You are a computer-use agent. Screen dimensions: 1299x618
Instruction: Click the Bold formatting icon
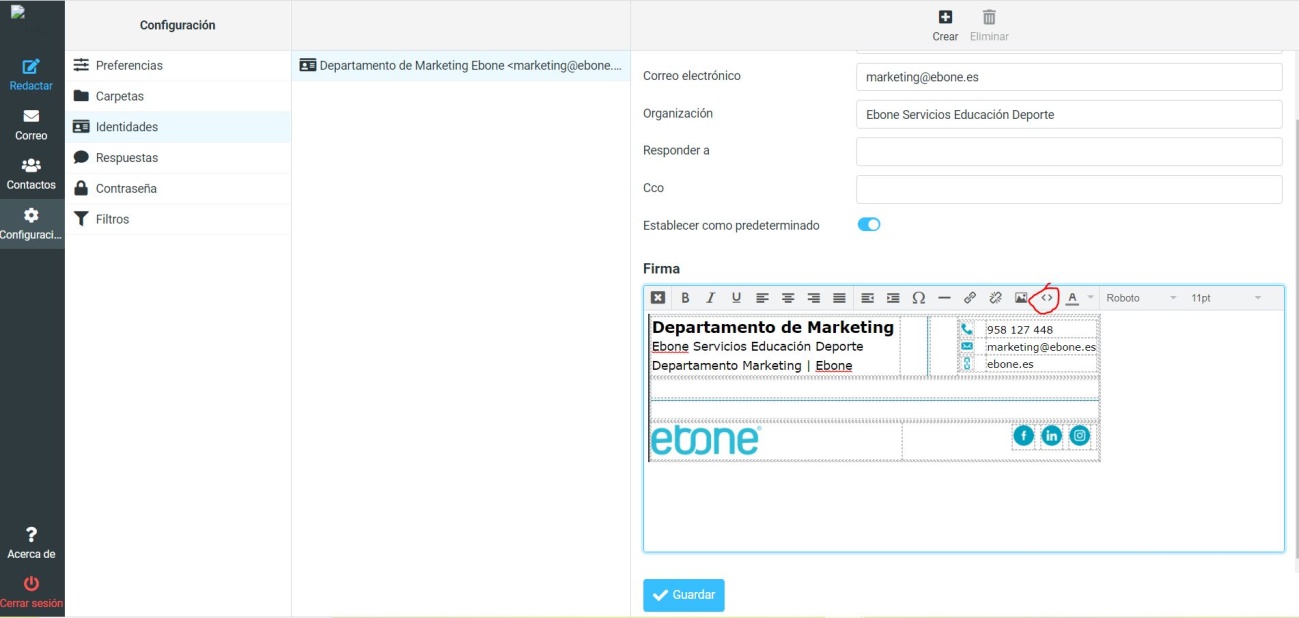pos(685,298)
